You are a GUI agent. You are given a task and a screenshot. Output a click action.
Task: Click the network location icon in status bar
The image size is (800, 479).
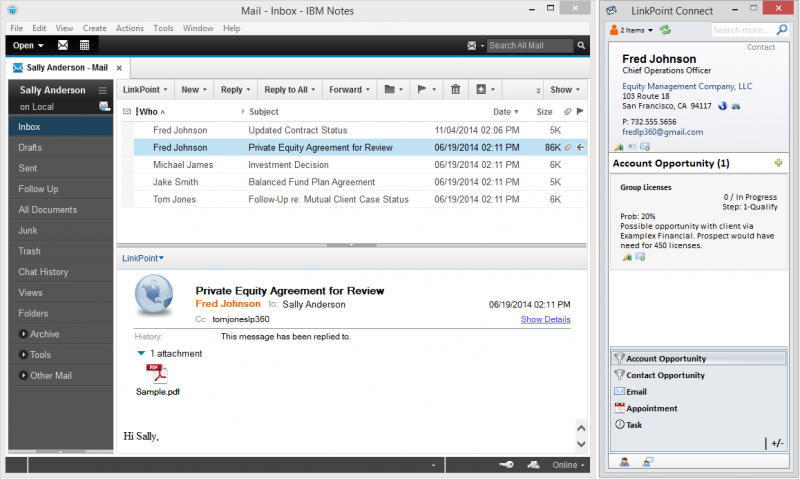point(533,465)
